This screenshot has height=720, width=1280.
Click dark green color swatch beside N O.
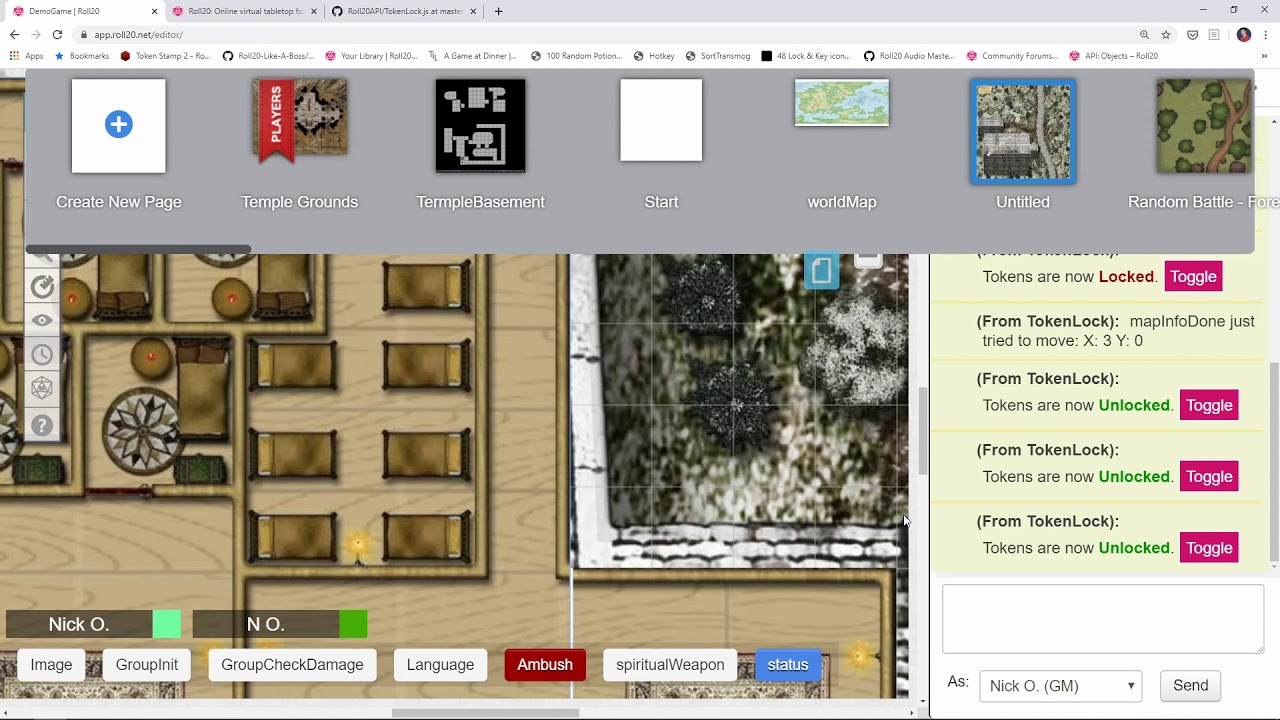[353, 625]
